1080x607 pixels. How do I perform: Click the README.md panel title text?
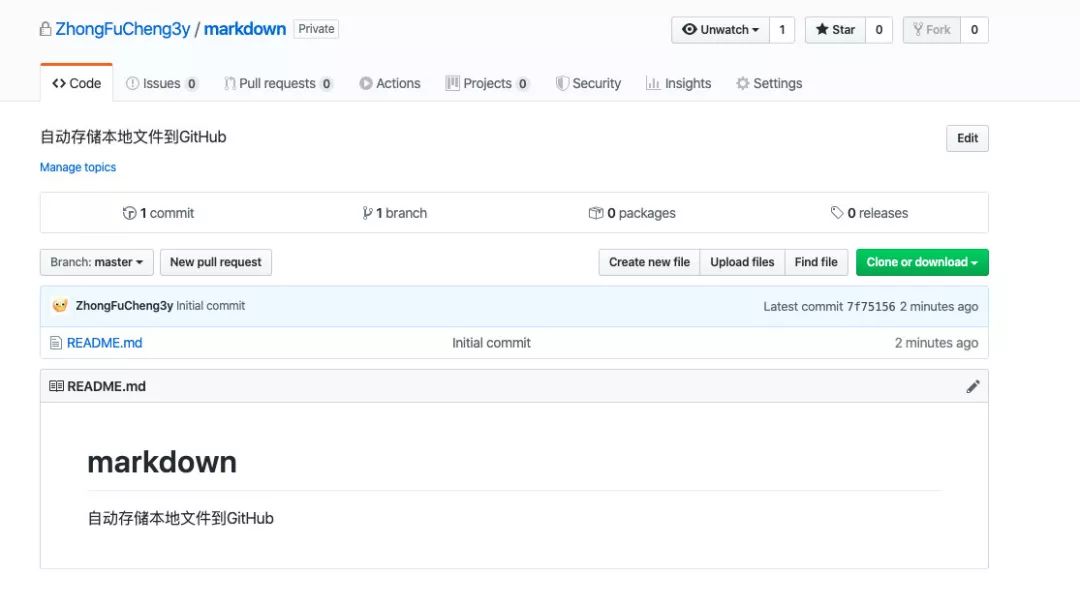coord(106,387)
